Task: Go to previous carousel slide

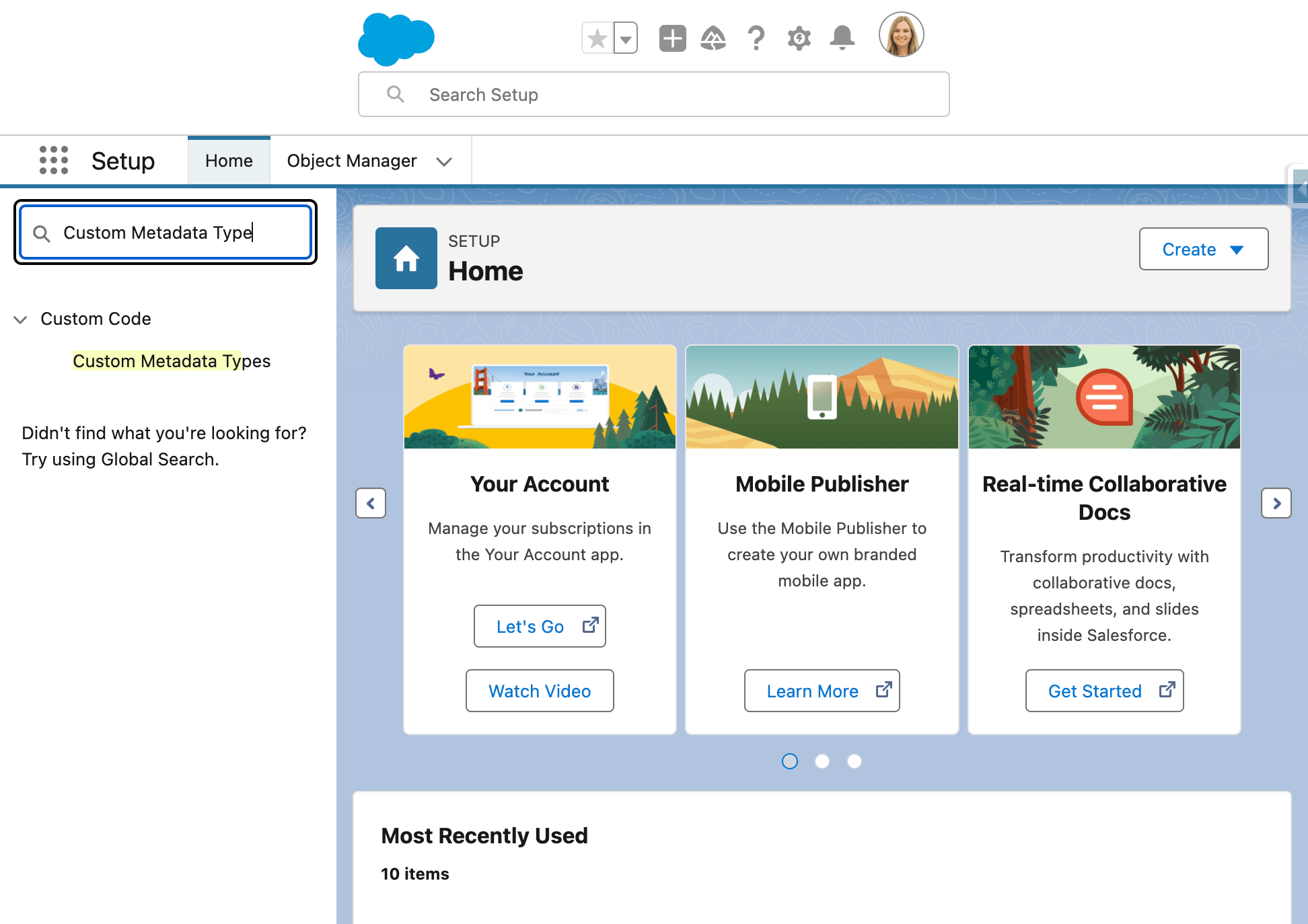Action: pyautogui.click(x=371, y=503)
